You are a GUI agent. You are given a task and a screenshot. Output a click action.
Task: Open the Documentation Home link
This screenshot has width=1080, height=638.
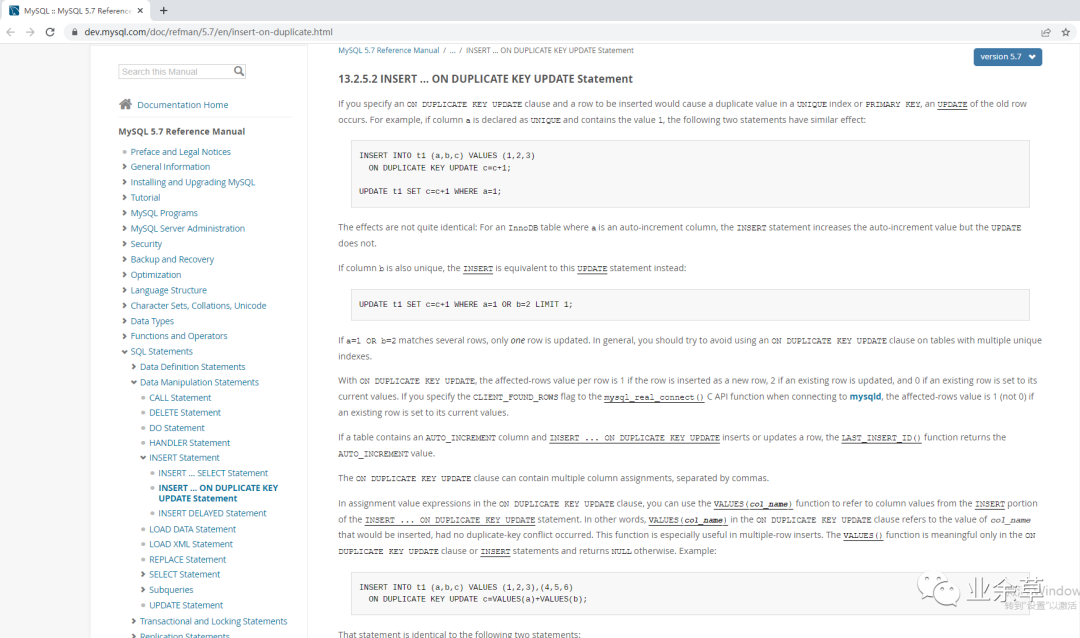point(183,105)
